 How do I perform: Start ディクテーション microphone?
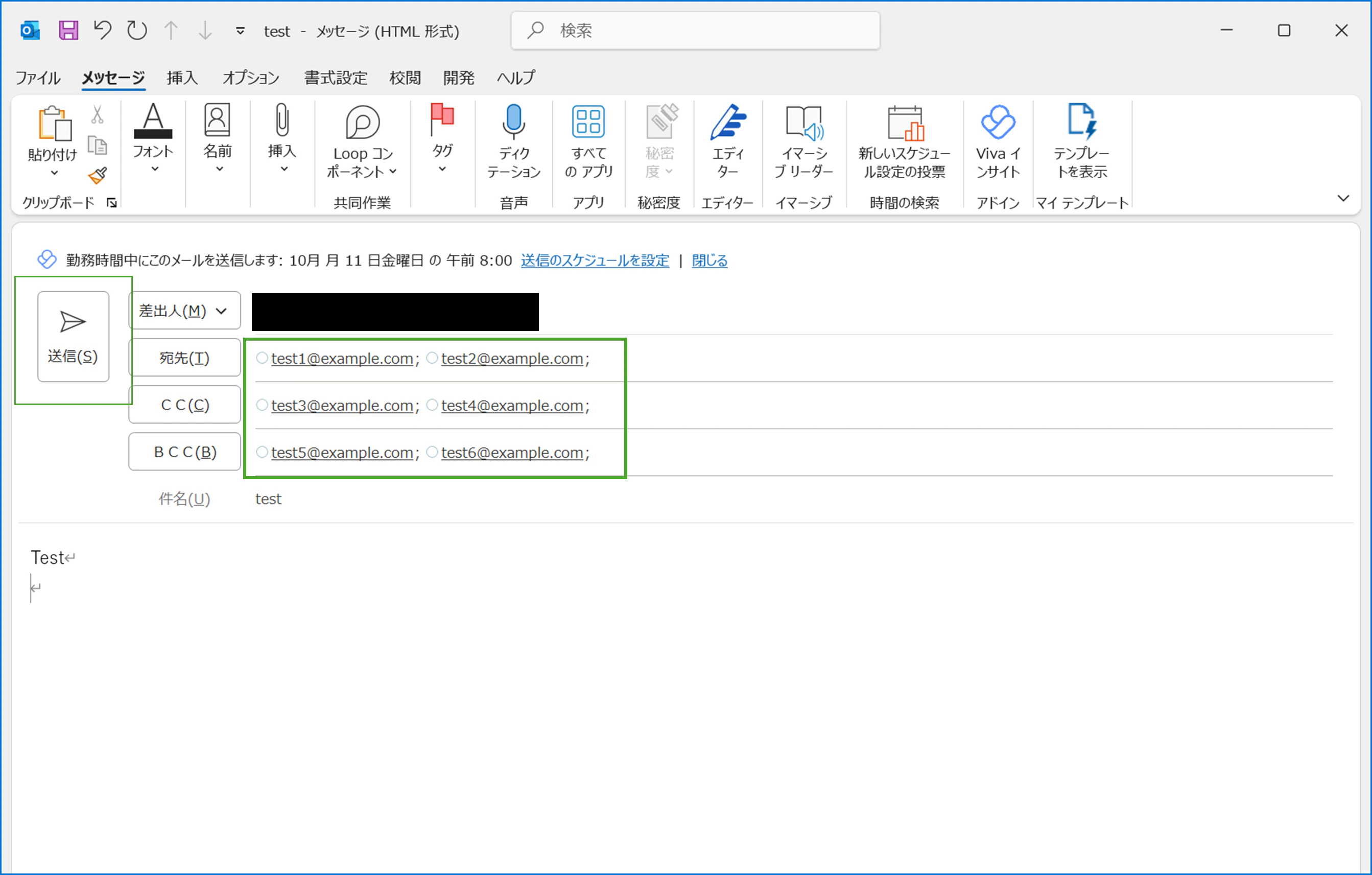[x=513, y=142]
